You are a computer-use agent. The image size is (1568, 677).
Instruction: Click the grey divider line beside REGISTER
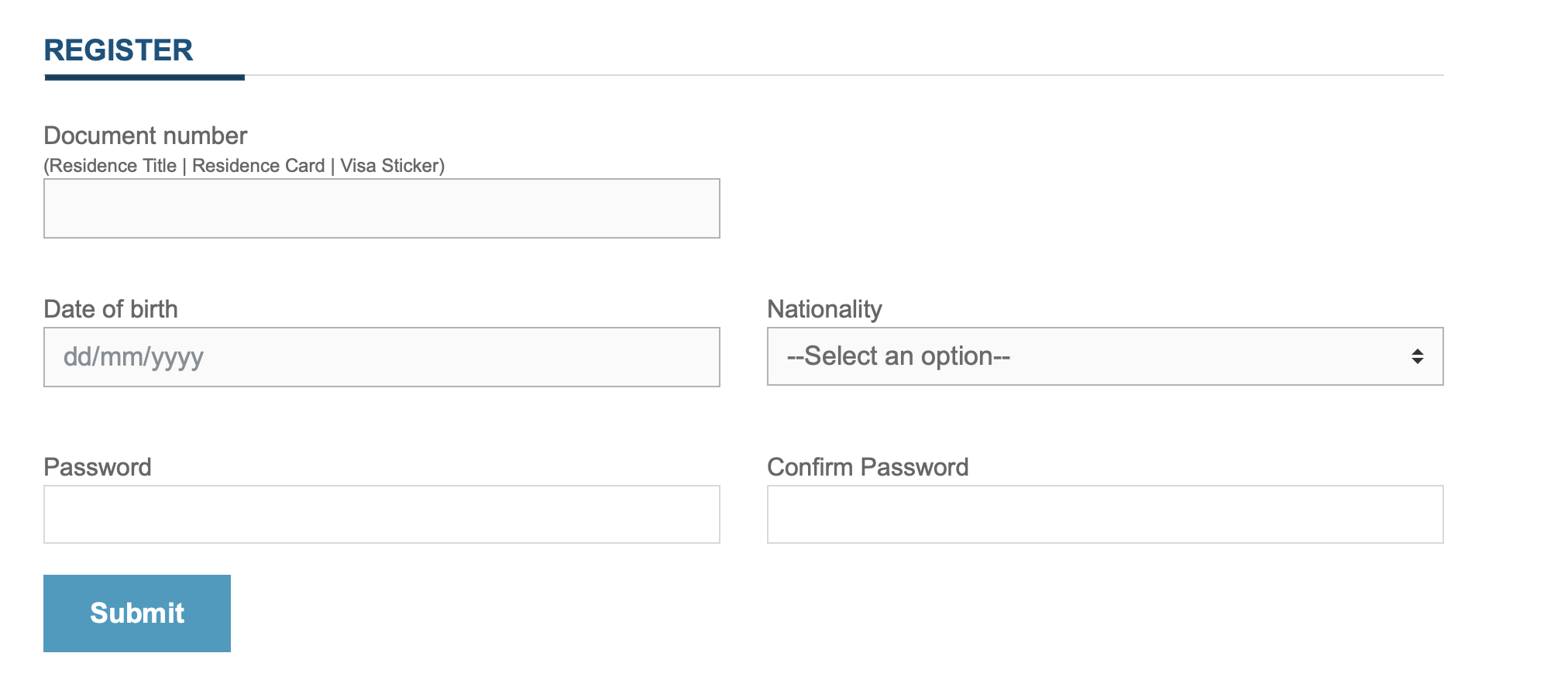pyautogui.click(x=844, y=75)
